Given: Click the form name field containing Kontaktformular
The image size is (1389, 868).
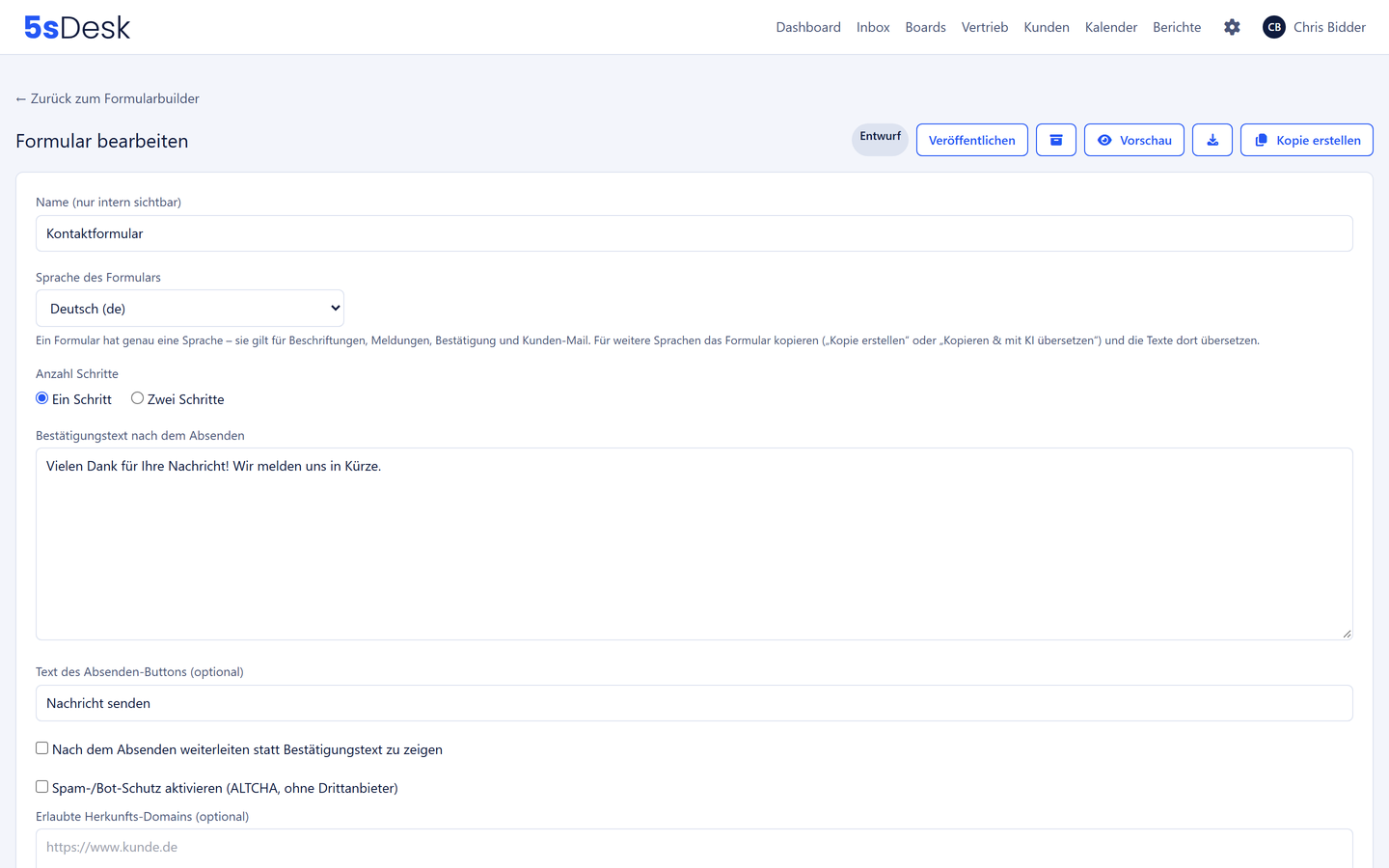Looking at the screenshot, I should (694, 233).
